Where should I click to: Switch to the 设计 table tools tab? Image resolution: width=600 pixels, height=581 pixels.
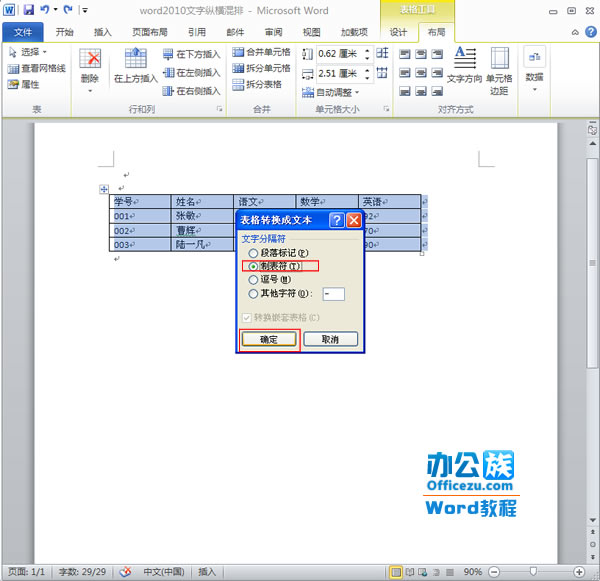coord(398,32)
